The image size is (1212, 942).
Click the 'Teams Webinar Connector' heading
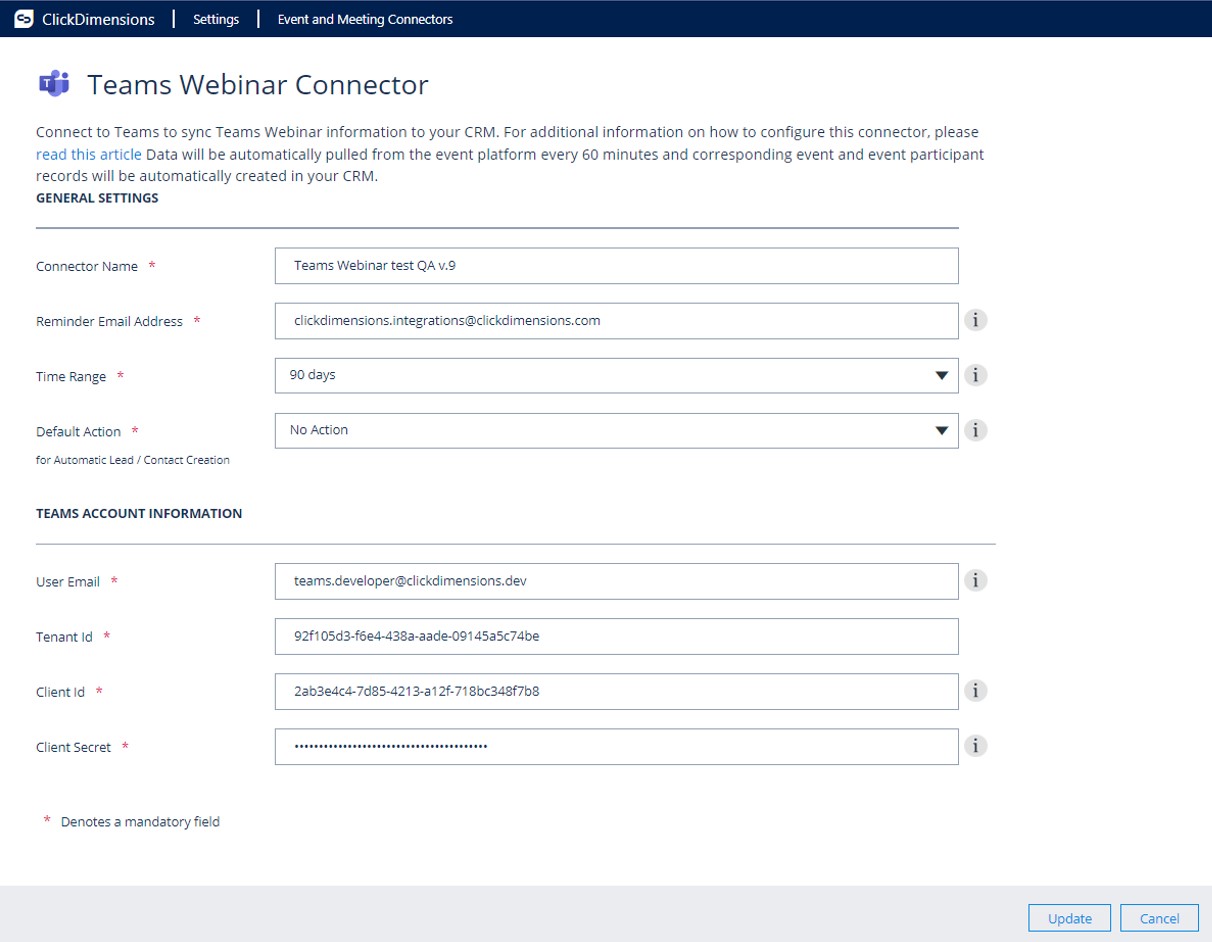click(x=258, y=85)
